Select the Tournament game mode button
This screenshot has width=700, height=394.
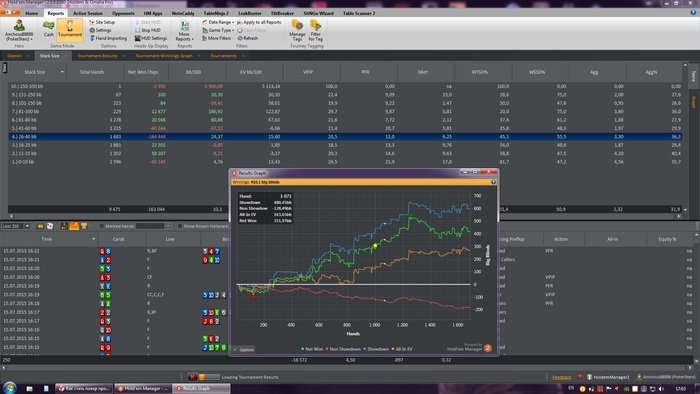click(70, 29)
